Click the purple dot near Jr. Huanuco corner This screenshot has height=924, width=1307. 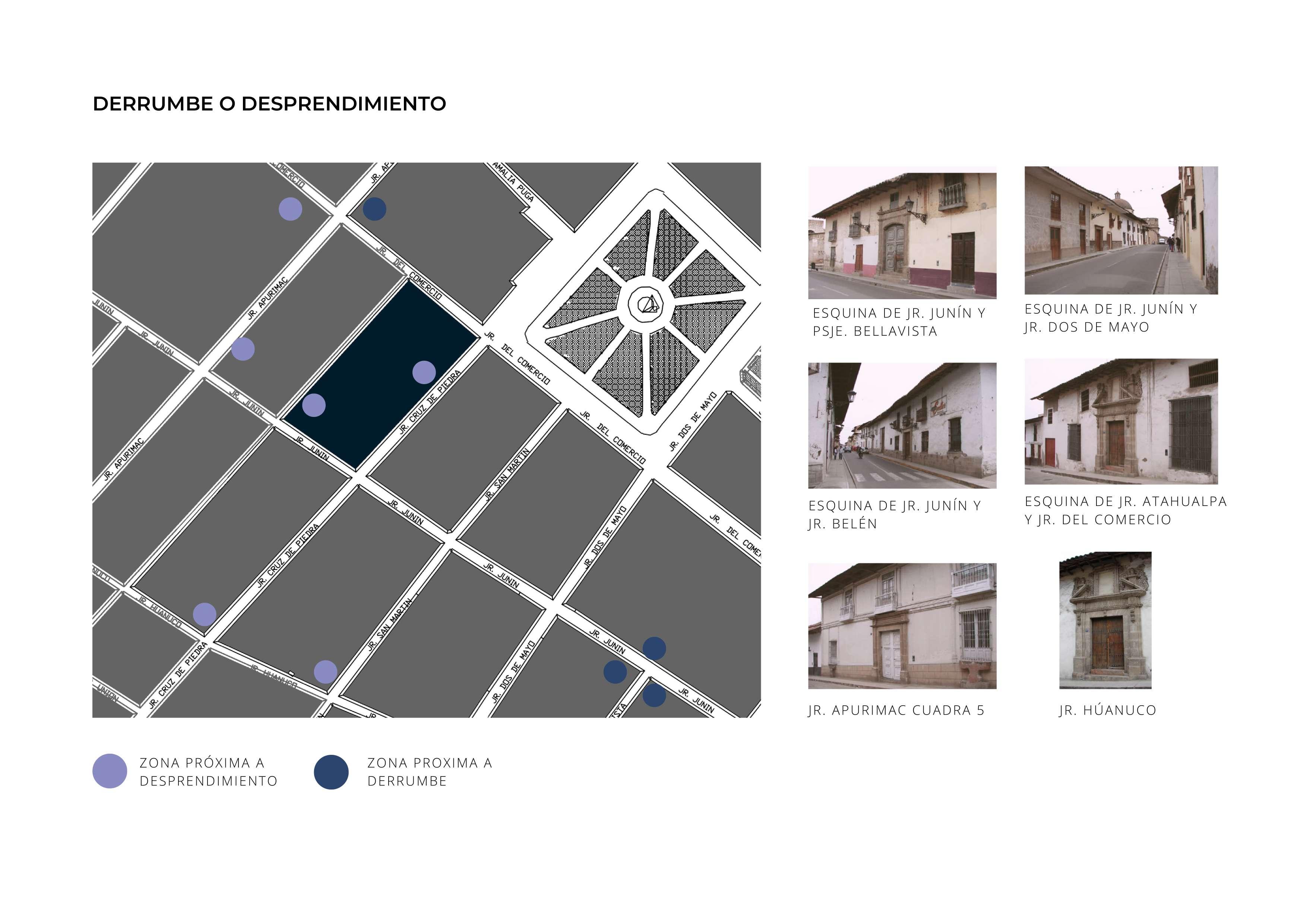(205, 614)
